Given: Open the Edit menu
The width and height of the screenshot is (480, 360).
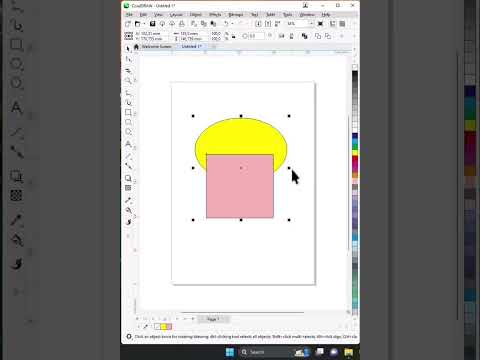Looking at the screenshot, I should coord(143,15).
